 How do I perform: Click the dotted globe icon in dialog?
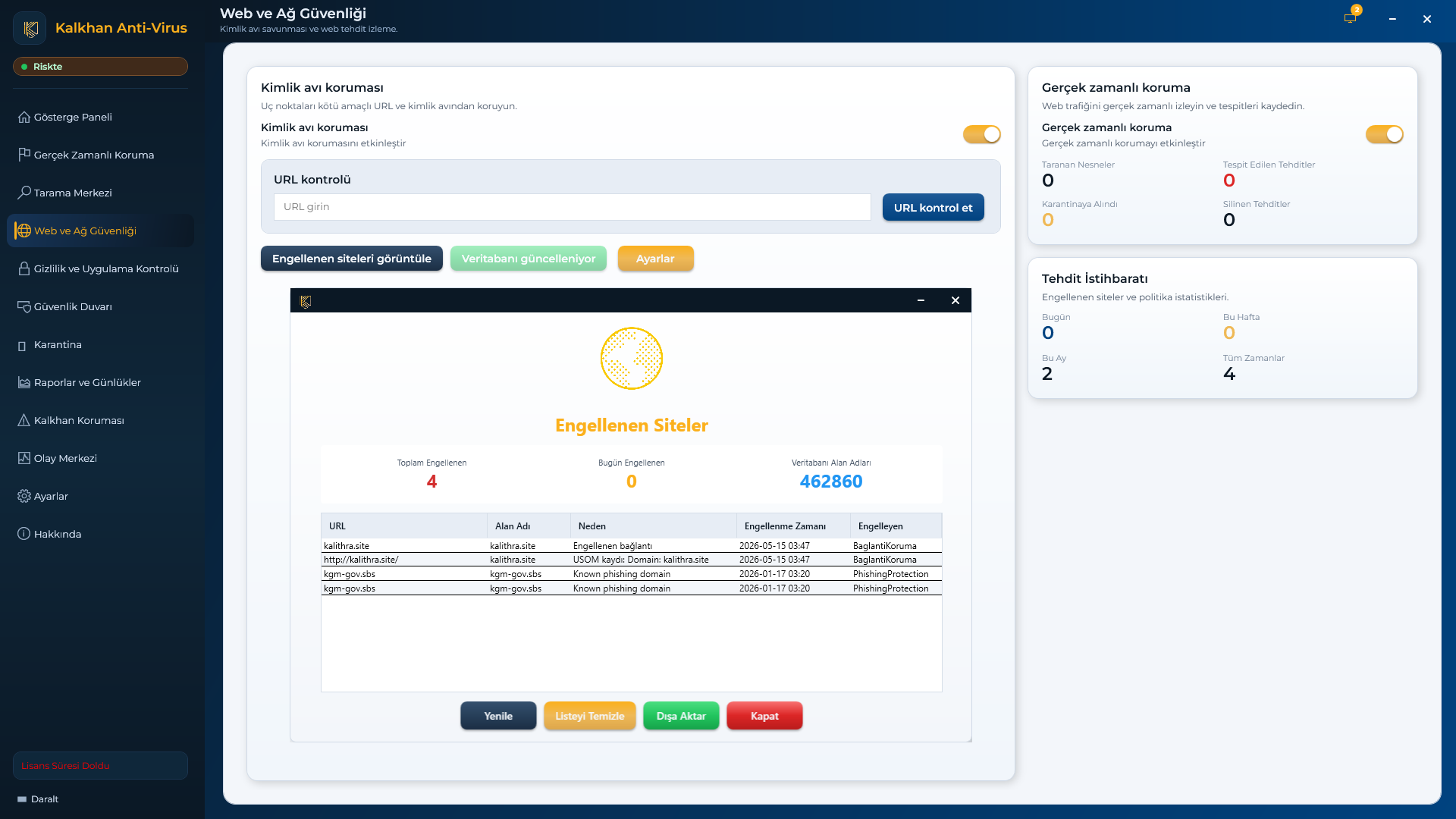pyautogui.click(x=632, y=359)
